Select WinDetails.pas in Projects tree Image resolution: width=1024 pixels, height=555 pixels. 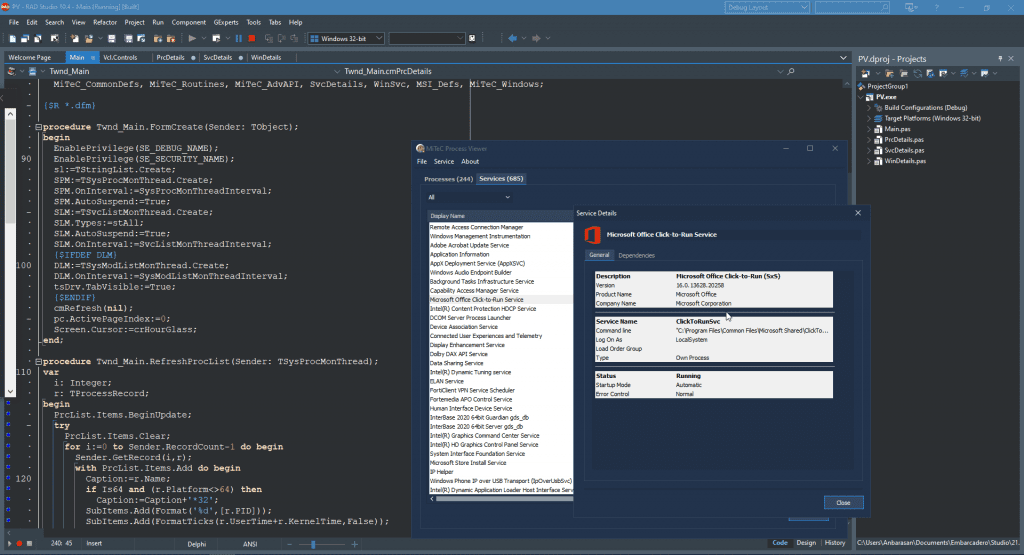(x=905, y=161)
